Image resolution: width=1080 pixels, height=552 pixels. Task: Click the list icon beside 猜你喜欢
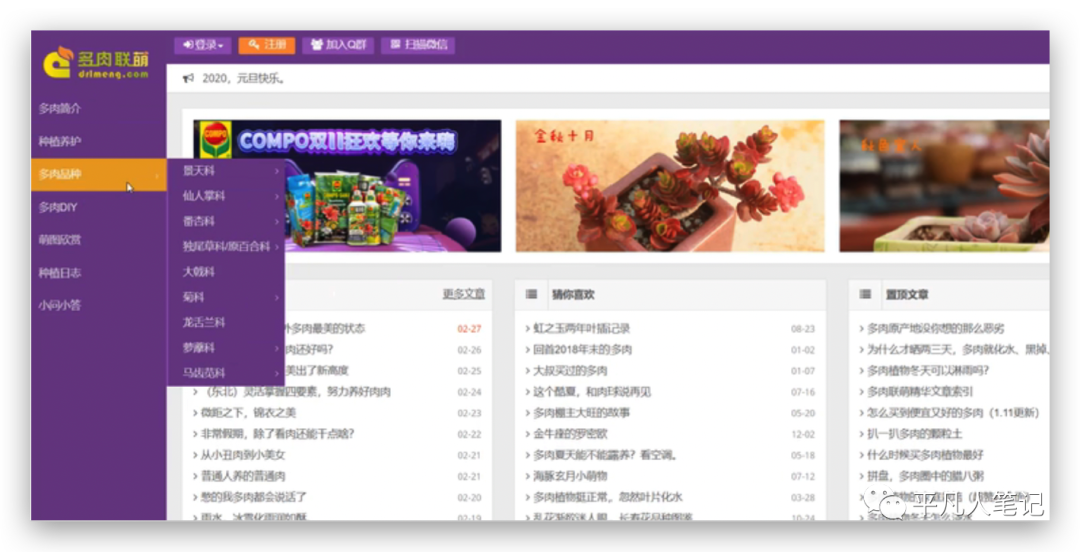(x=531, y=294)
